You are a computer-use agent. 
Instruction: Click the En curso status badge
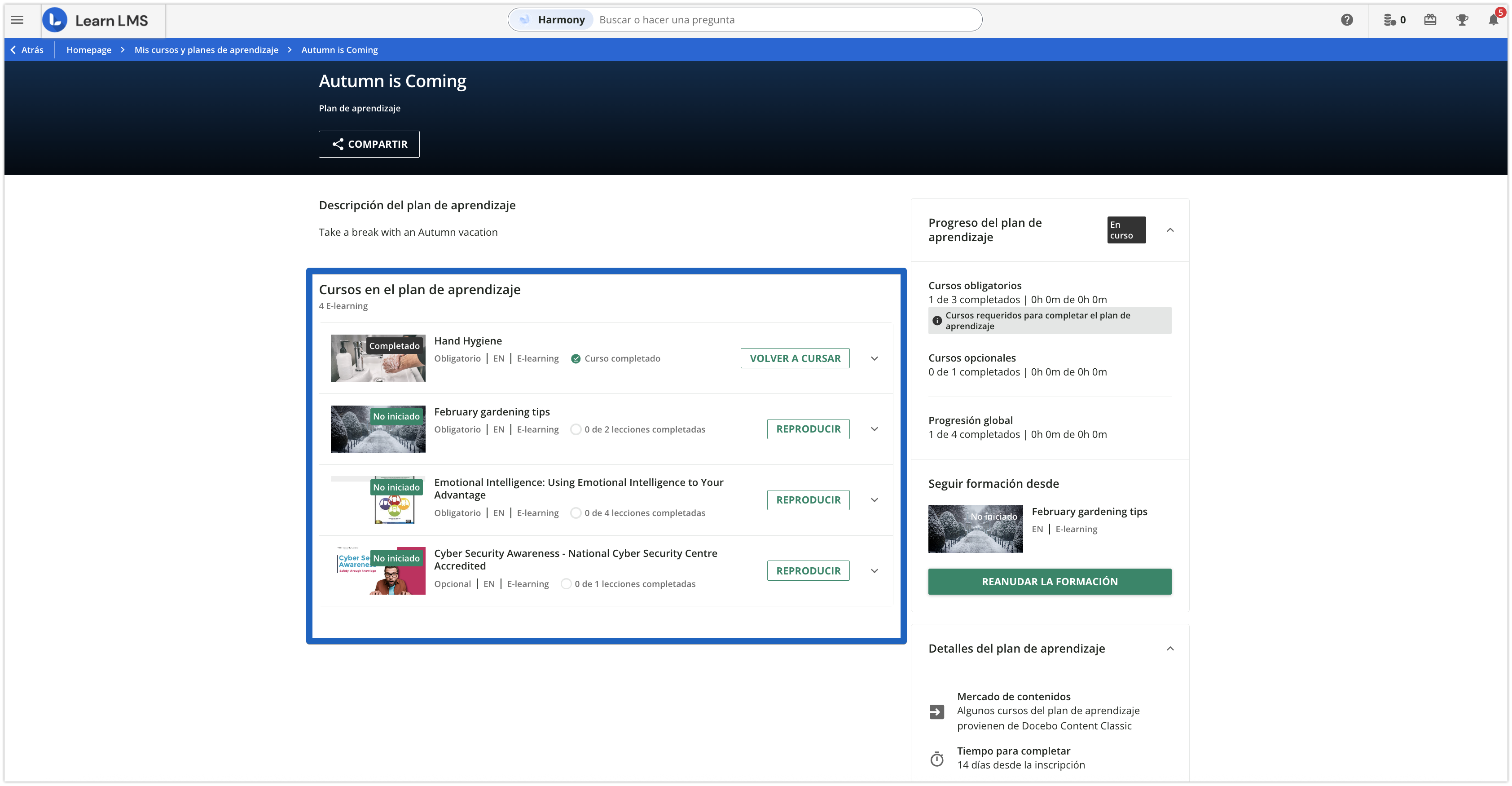pos(1126,230)
